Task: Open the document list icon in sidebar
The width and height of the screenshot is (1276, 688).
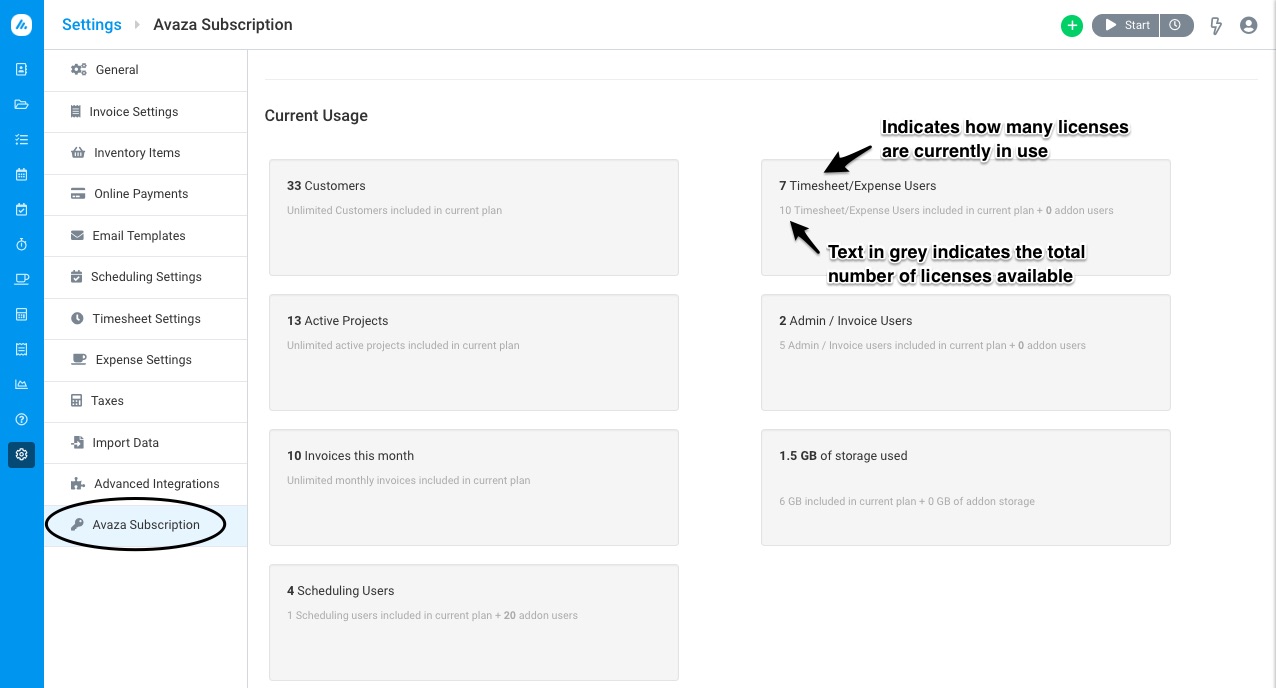Action: (22, 350)
